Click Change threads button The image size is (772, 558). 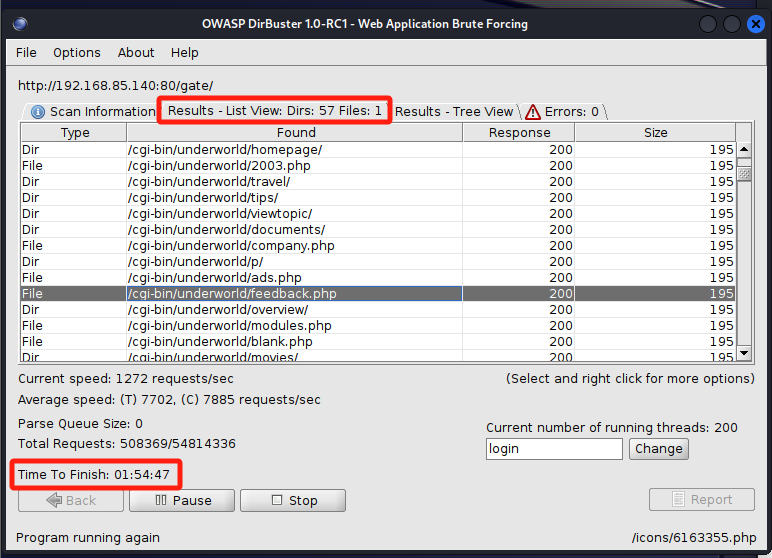pyautogui.click(x=658, y=448)
